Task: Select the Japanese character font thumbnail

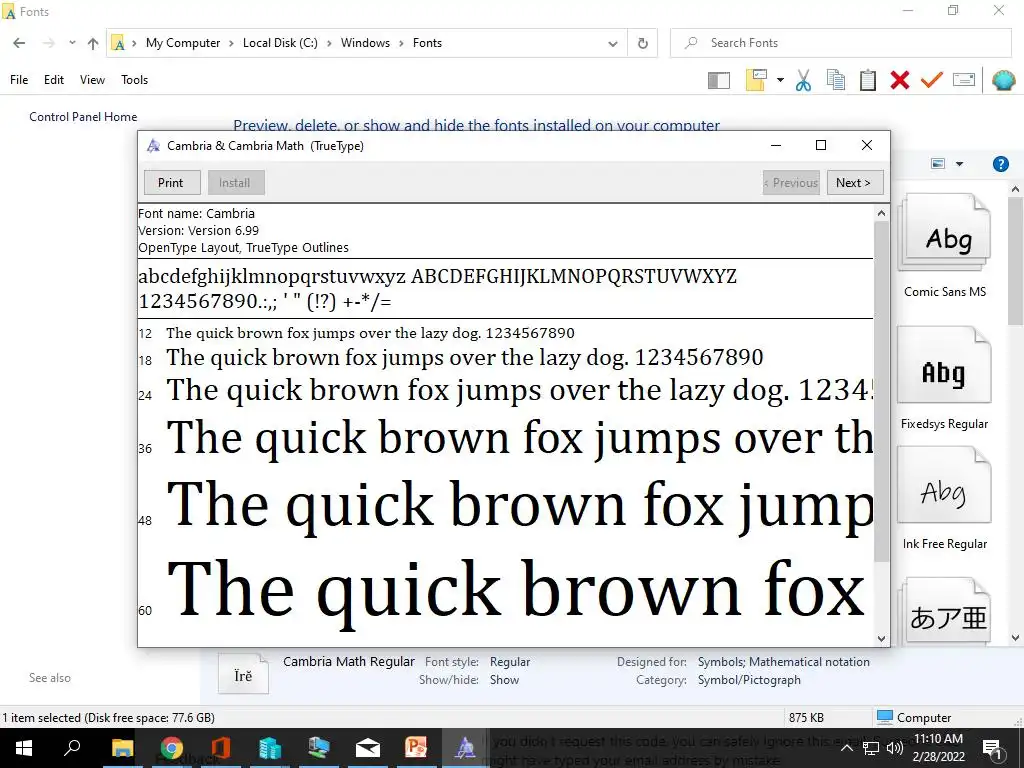Action: [x=944, y=611]
